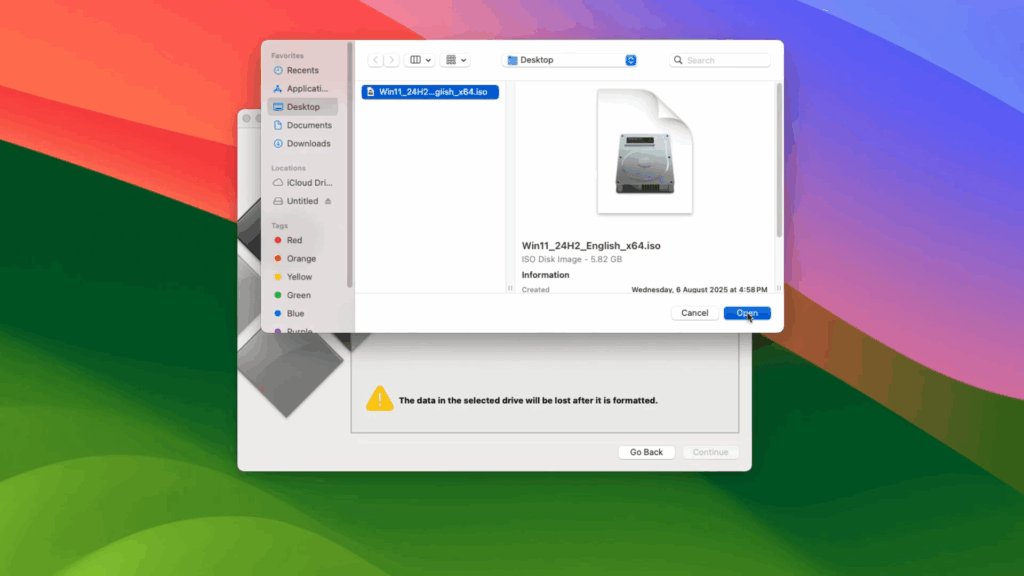1024x576 pixels.
Task: Click the ISO Disk Image size text
Action: [x=571, y=259]
